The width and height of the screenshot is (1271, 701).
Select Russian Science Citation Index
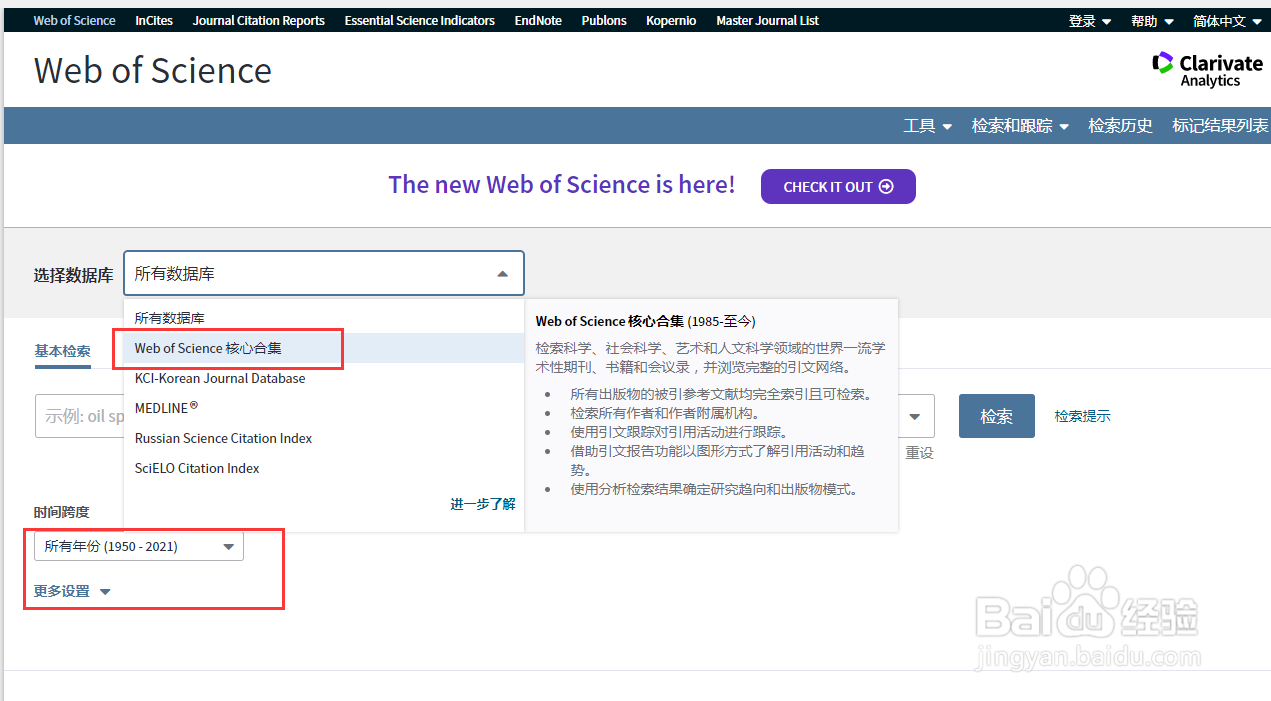[x=223, y=438]
